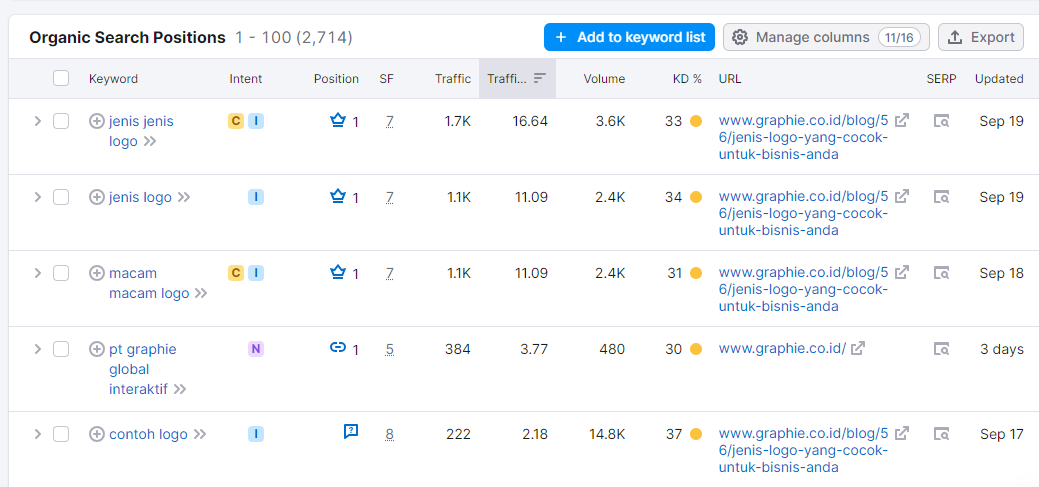Check the box for contoh logo row
The width and height of the screenshot is (1039, 487).
[x=61, y=435]
